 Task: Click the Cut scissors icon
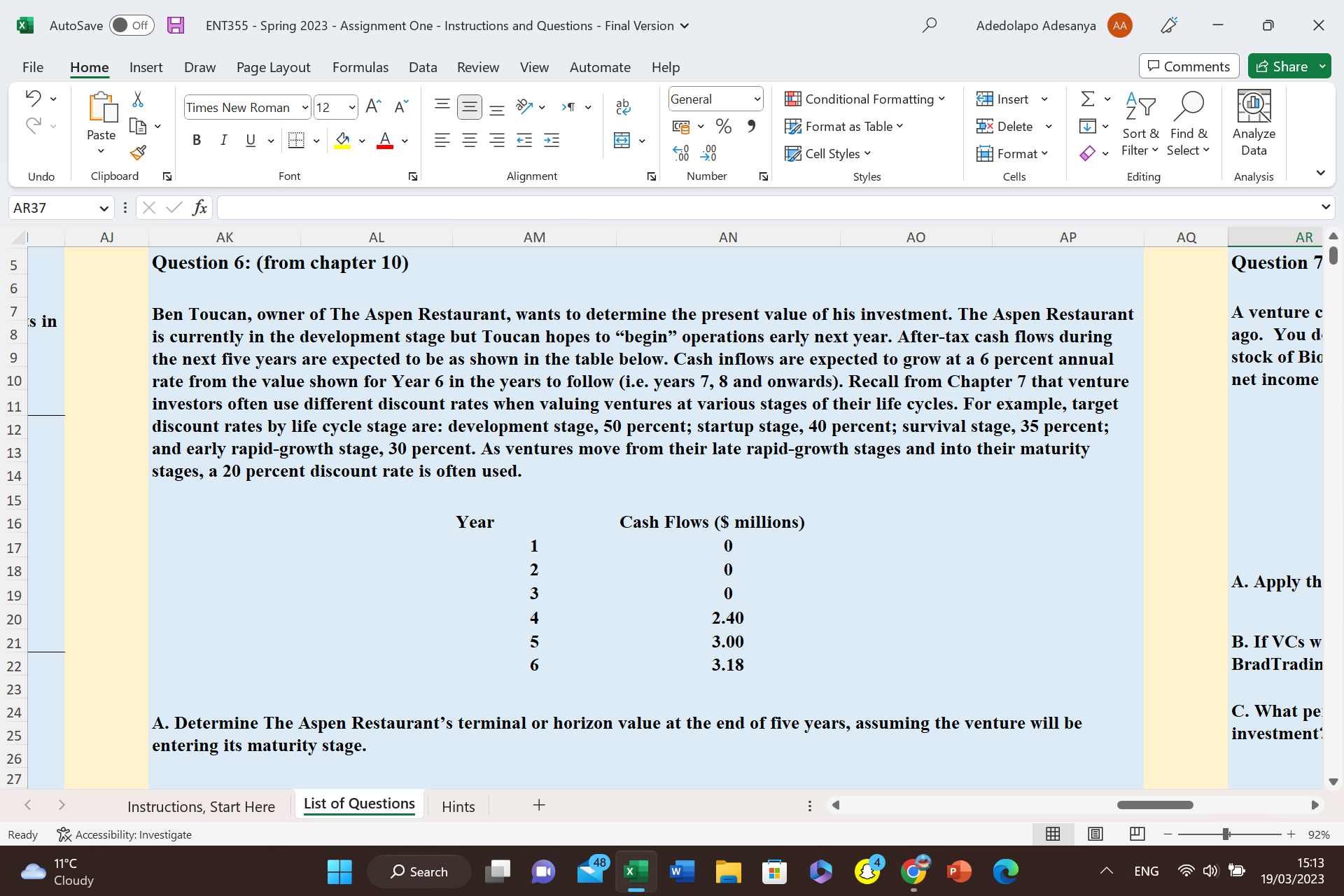click(138, 99)
